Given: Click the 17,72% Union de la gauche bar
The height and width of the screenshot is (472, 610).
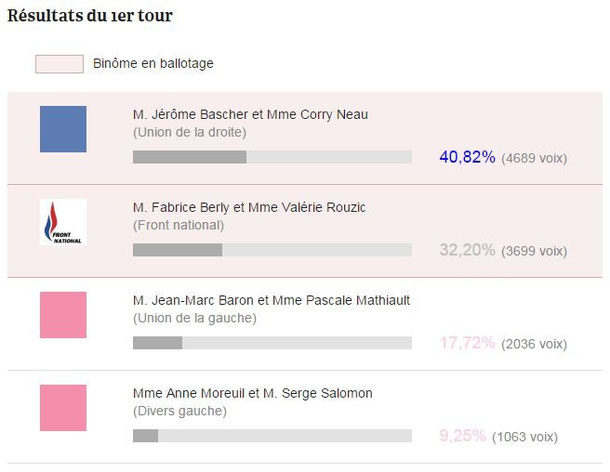Looking at the screenshot, I should point(272,343).
